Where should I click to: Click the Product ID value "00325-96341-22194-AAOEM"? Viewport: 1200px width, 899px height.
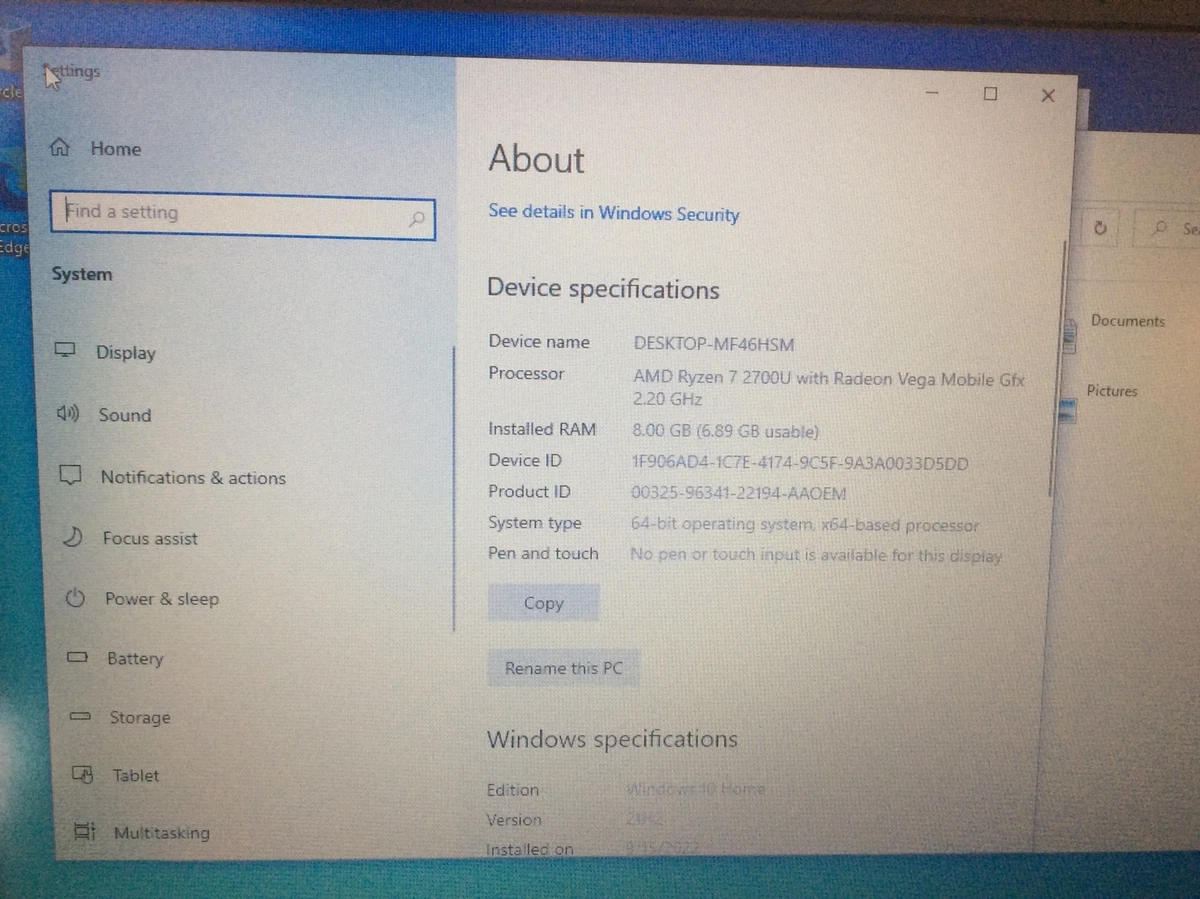coord(739,493)
